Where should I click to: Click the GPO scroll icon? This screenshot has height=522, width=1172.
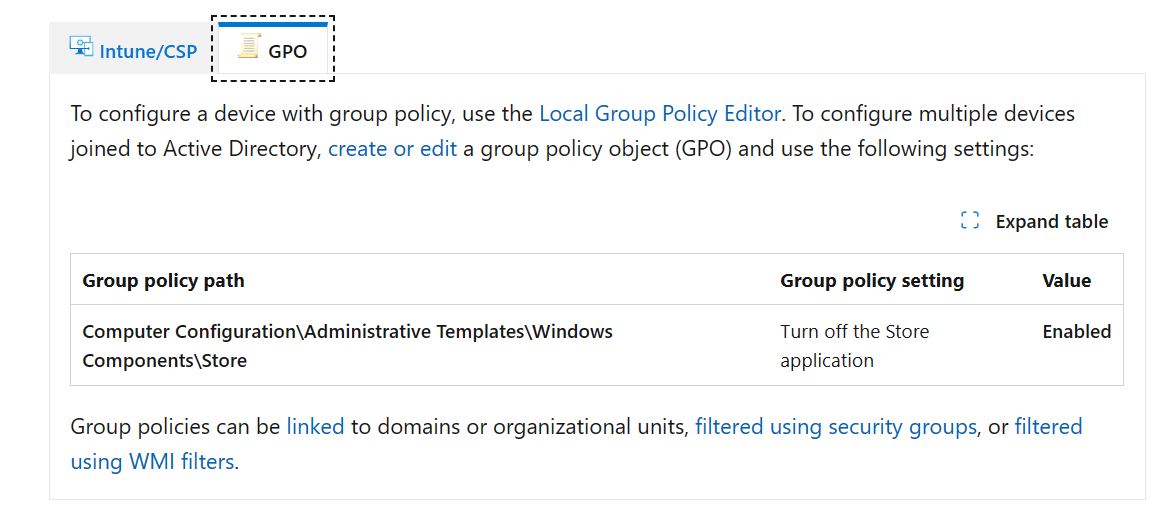tap(247, 47)
